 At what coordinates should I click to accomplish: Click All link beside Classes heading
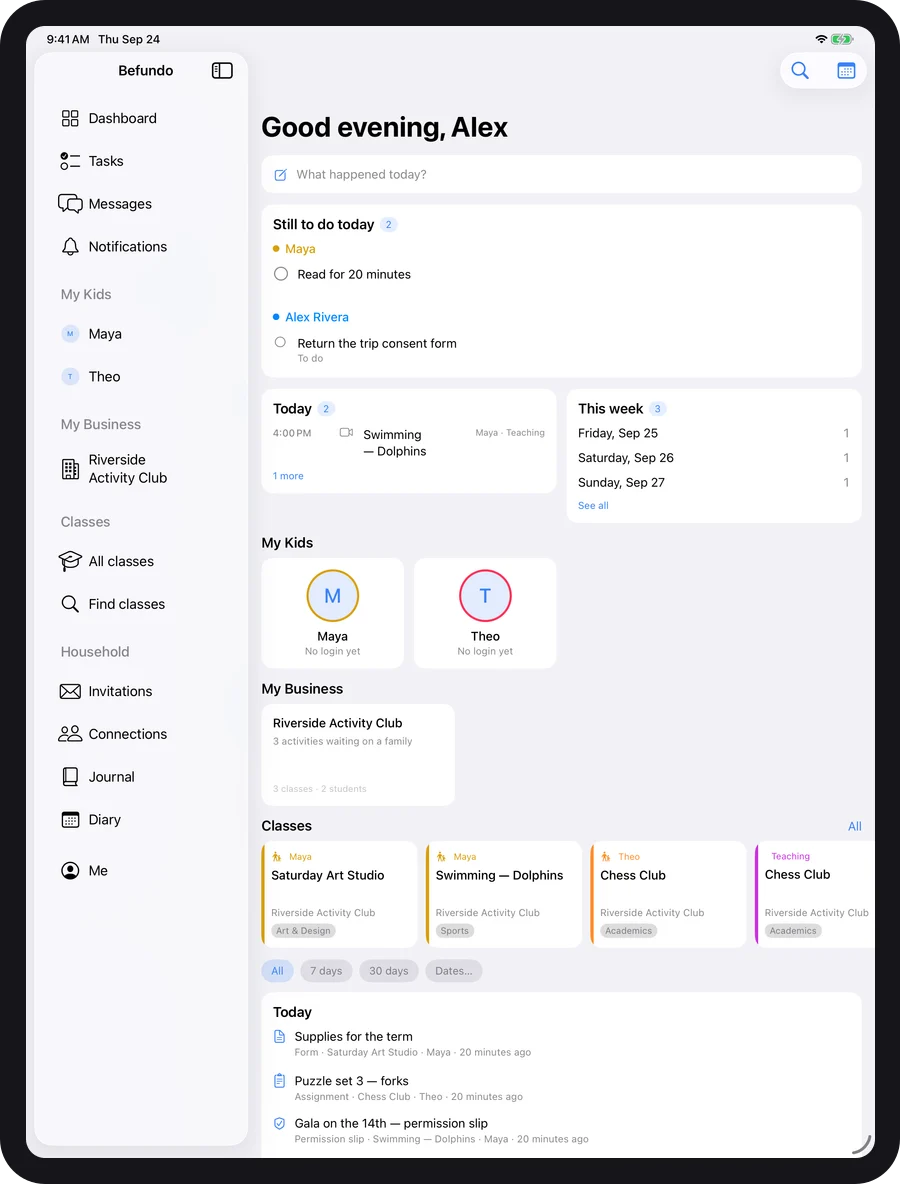click(855, 826)
